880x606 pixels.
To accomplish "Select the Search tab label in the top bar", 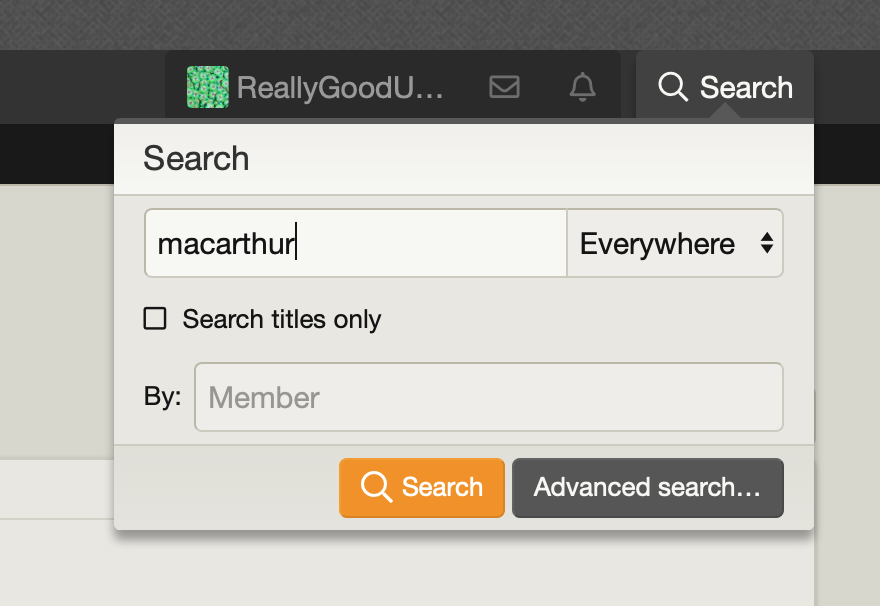I will pos(746,88).
